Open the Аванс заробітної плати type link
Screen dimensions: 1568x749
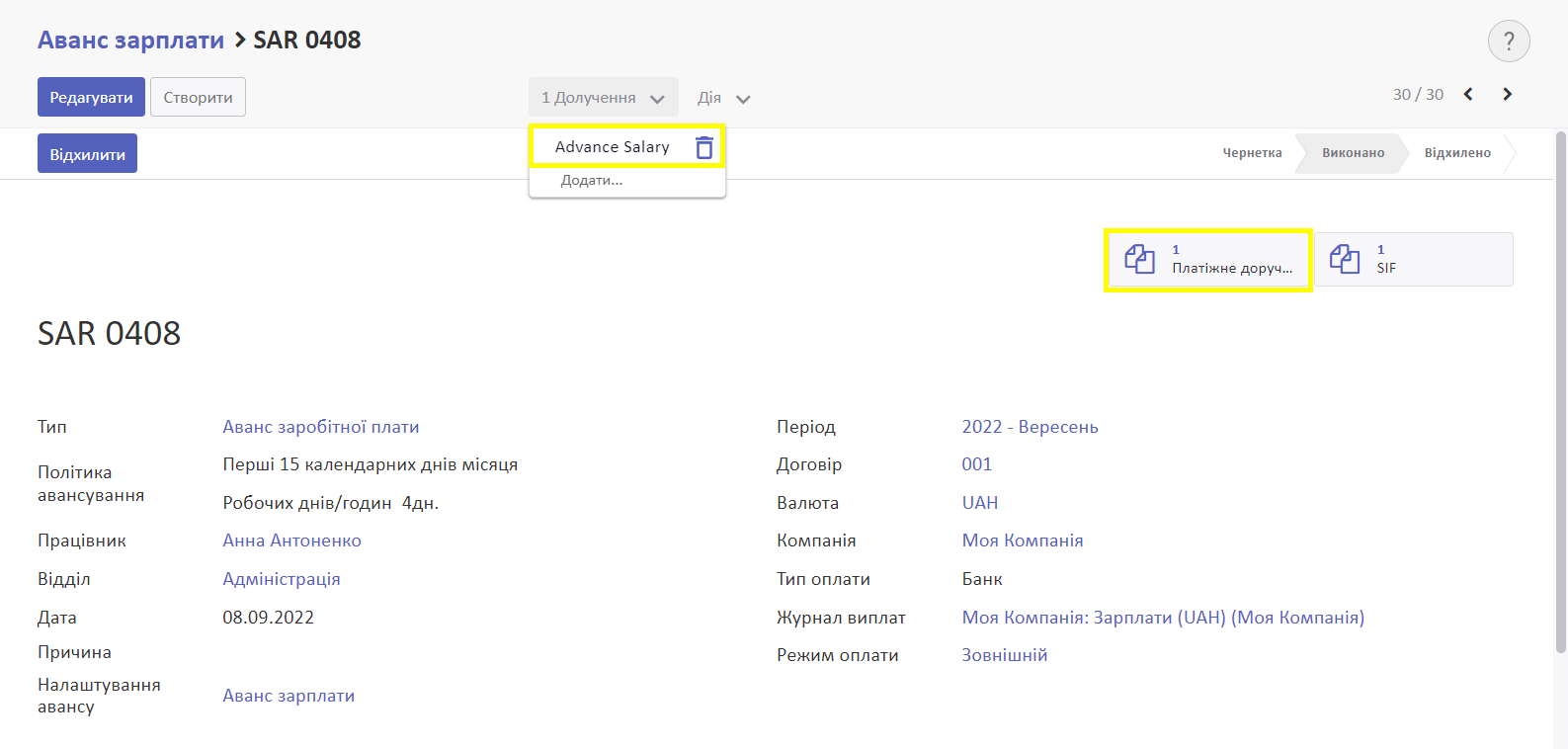321,427
